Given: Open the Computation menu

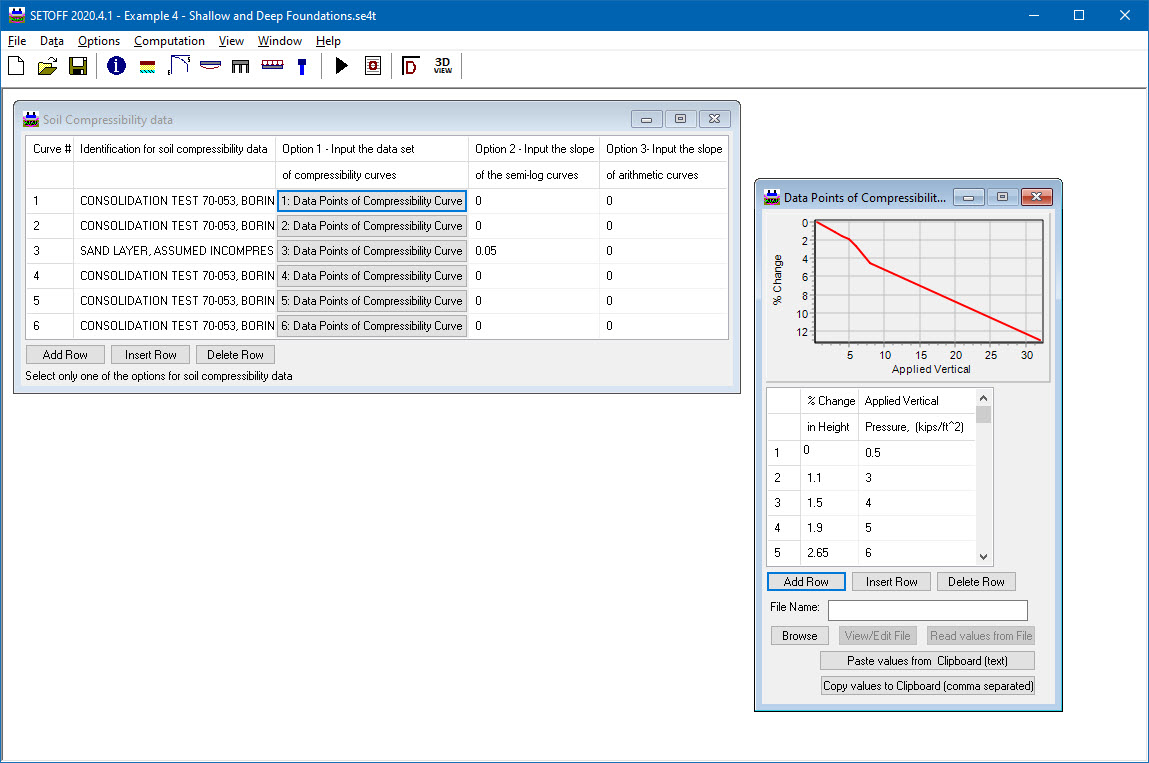Looking at the screenshot, I should [x=169, y=41].
